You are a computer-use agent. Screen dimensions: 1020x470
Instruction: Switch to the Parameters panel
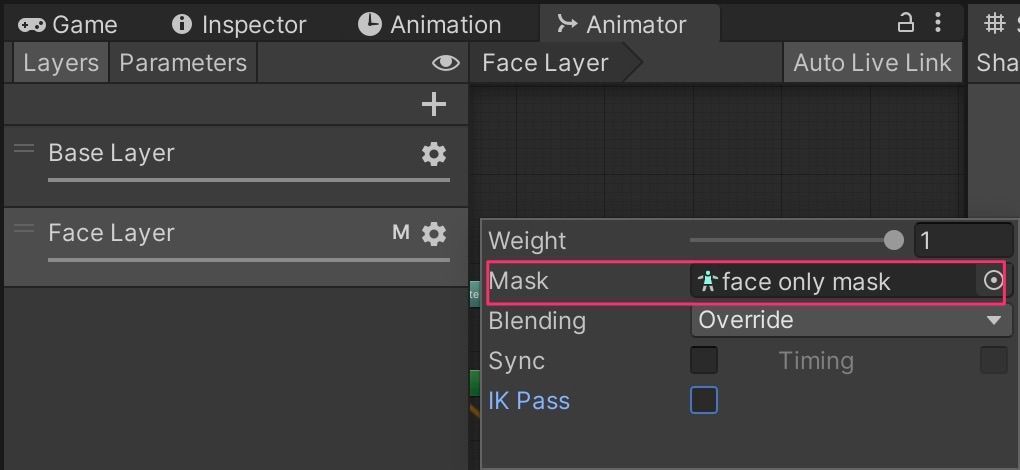183,62
